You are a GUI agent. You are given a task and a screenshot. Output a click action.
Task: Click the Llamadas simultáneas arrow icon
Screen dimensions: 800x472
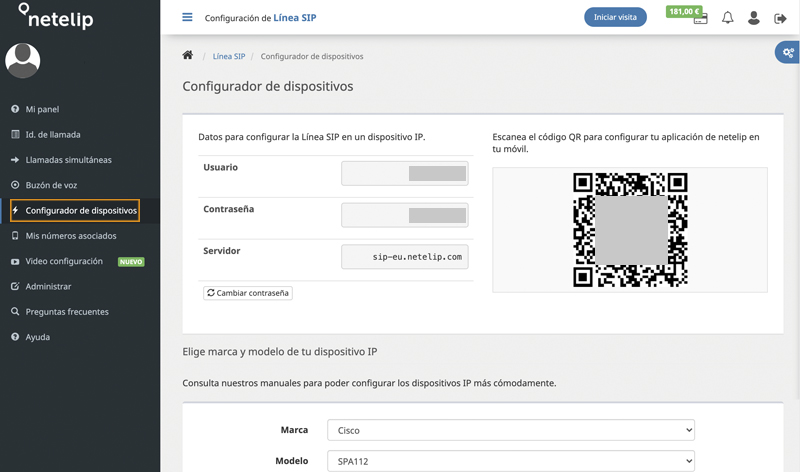point(15,160)
